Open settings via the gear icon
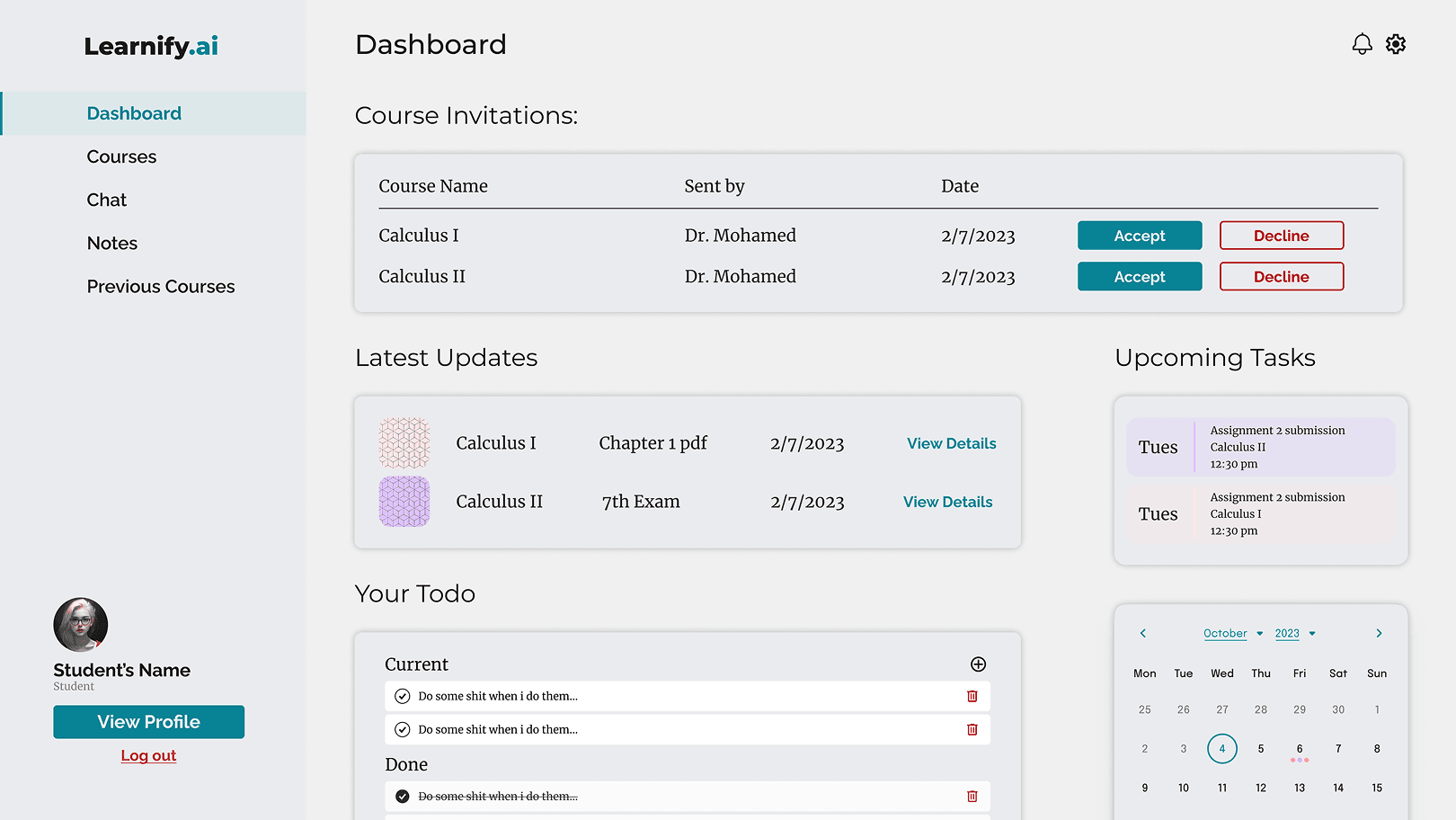This screenshot has width=1456, height=820. [x=1395, y=44]
